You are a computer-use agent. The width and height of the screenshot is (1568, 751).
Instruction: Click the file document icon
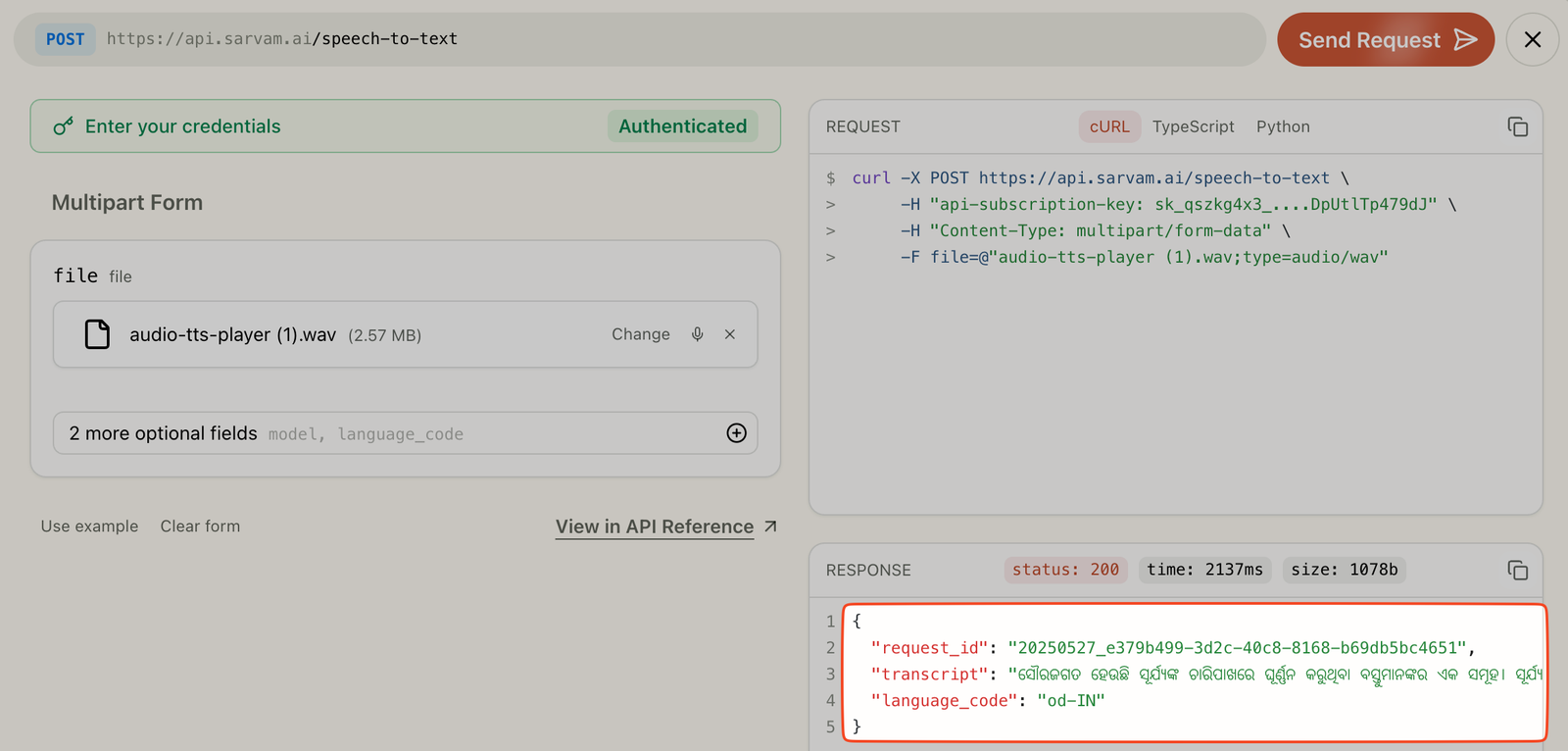tap(97, 334)
